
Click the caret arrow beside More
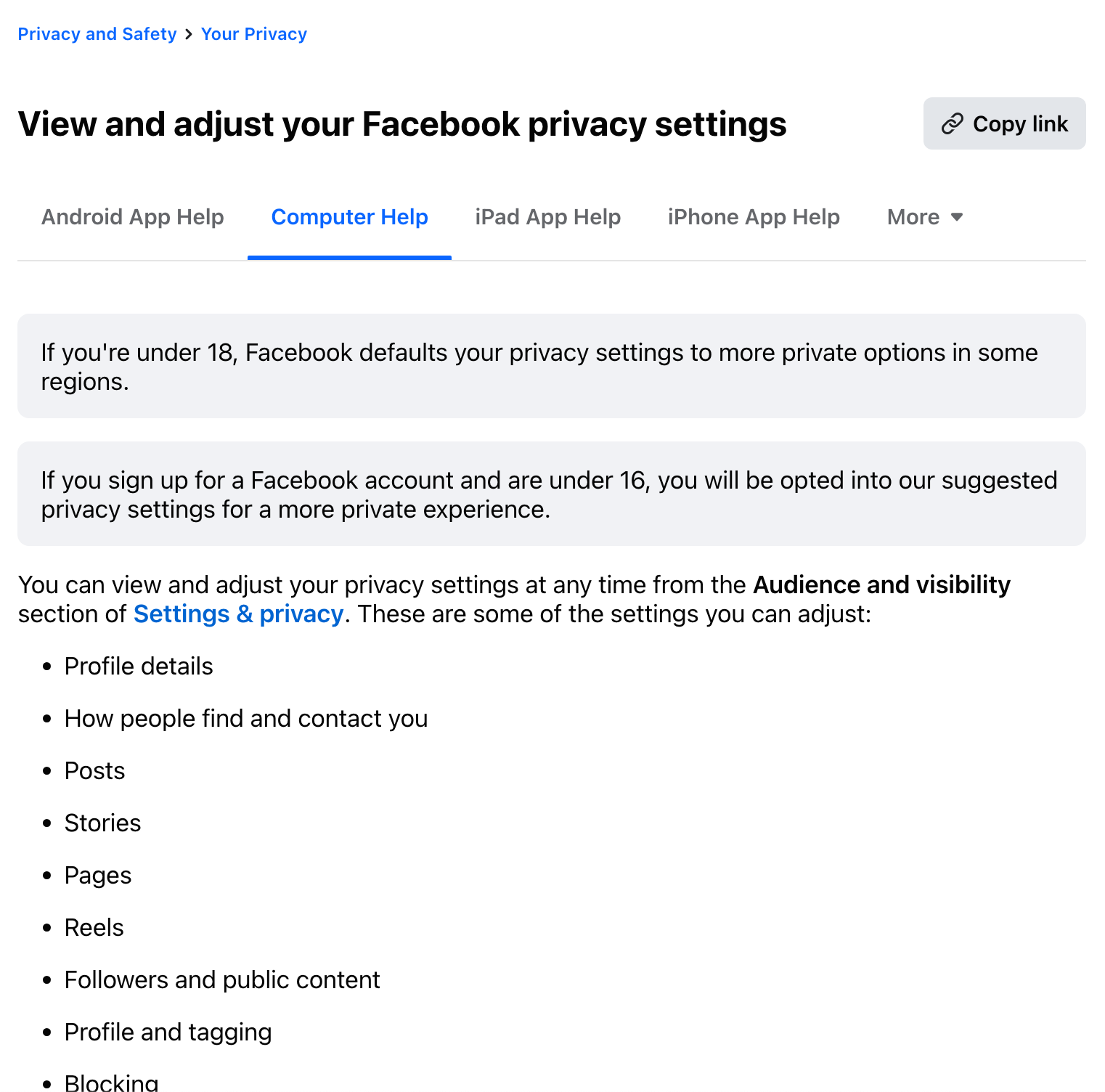tap(957, 217)
